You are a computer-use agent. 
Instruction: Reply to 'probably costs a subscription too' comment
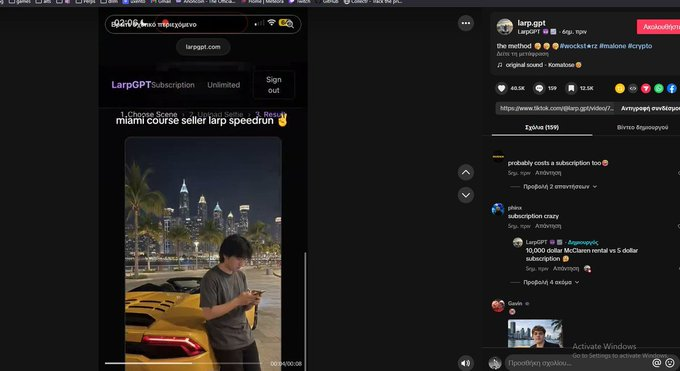coord(548,173)
